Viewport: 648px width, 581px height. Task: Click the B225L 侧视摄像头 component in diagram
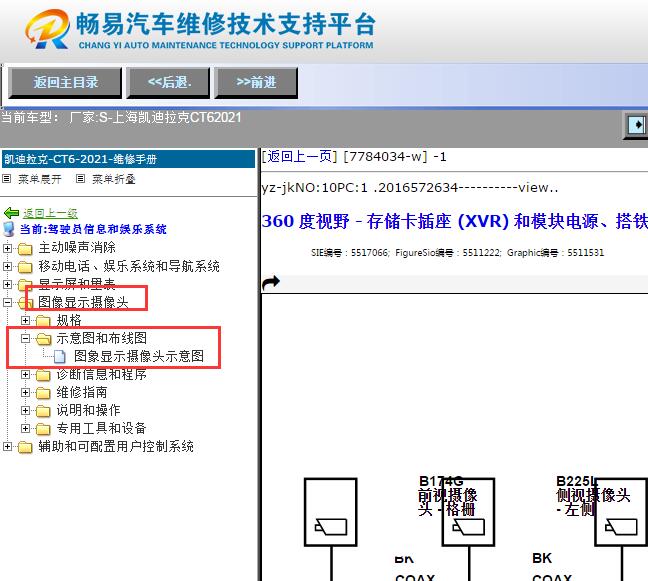tap(621, 512)
